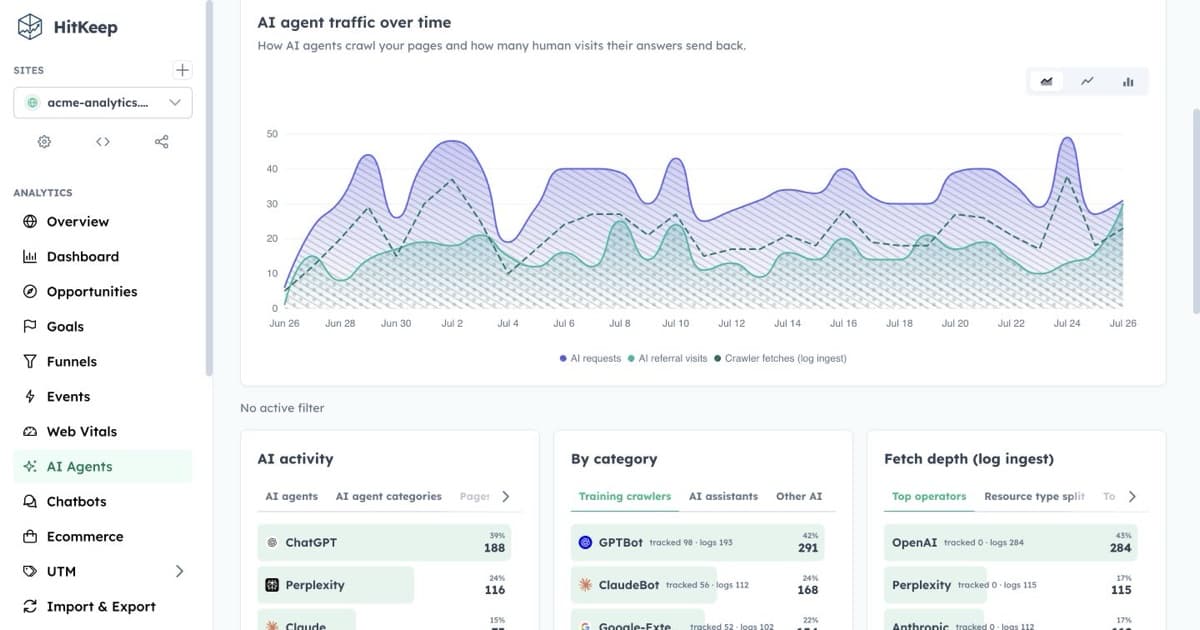
Task: Switch chart to line view icon
Action: [1087, 82]
